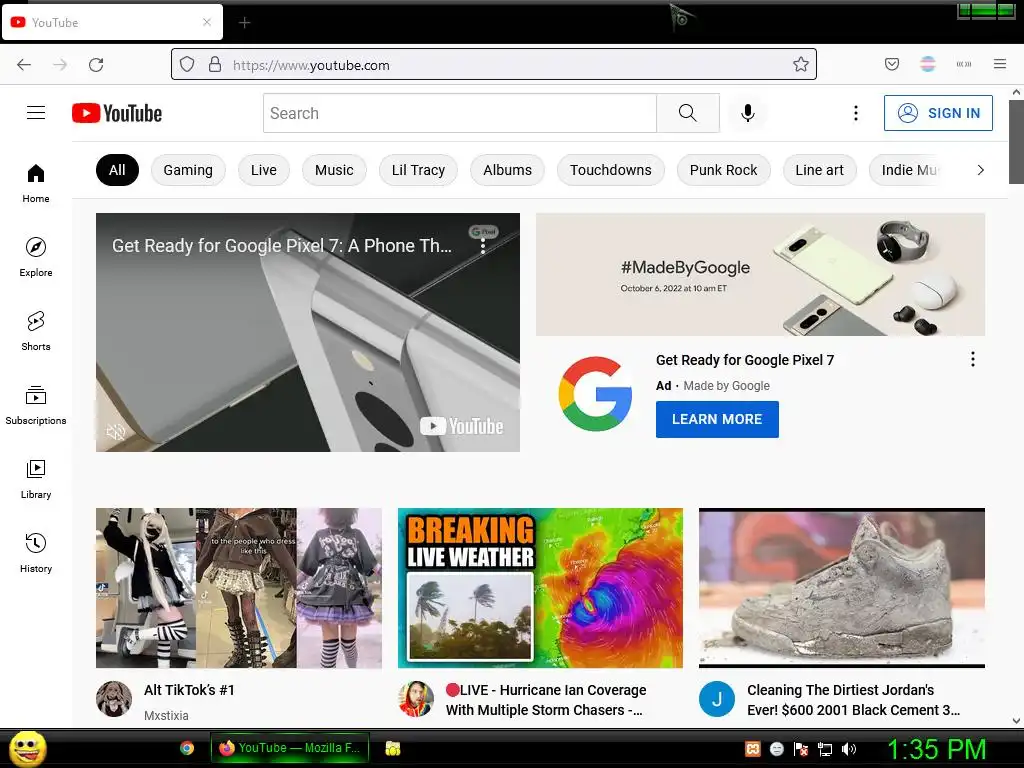Image resolution: width=1024 pixels, height=768 pixels.
Task: Click the page vertical scrollbar thumb
Action: click(x=1016, y=141)
